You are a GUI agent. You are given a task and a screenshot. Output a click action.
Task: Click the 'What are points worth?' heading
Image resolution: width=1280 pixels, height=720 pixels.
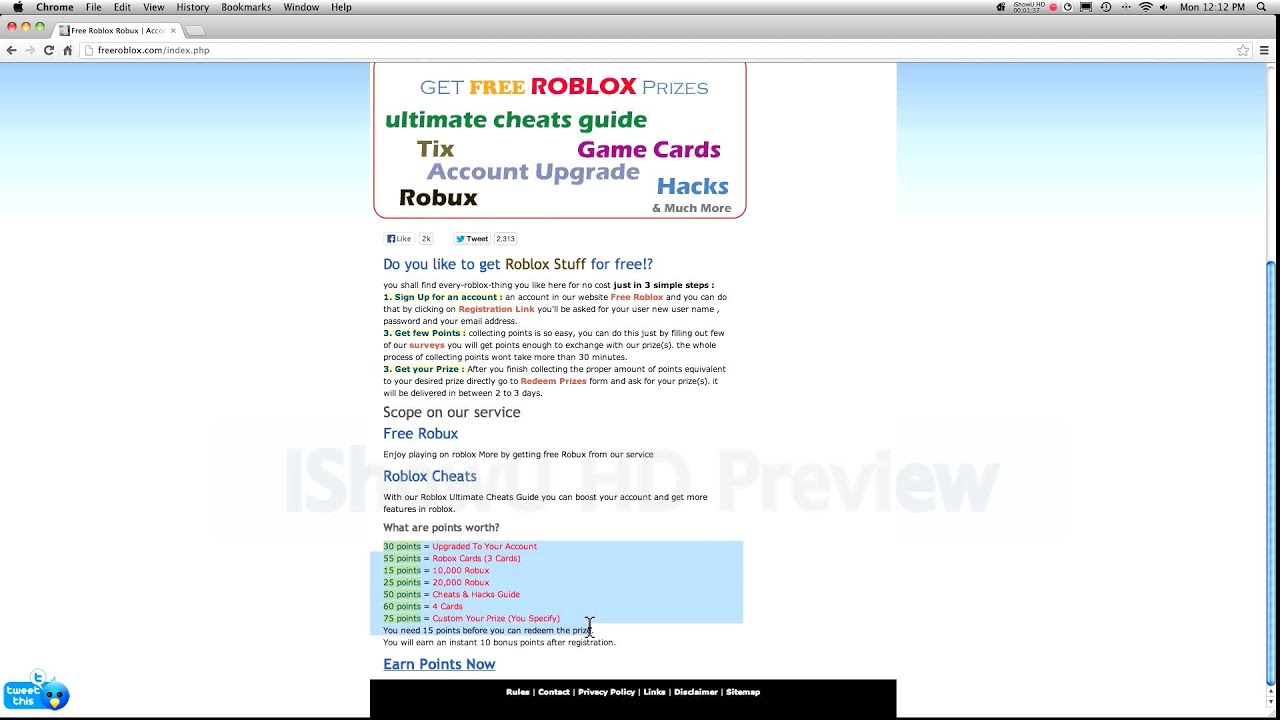tap(441, 528)
